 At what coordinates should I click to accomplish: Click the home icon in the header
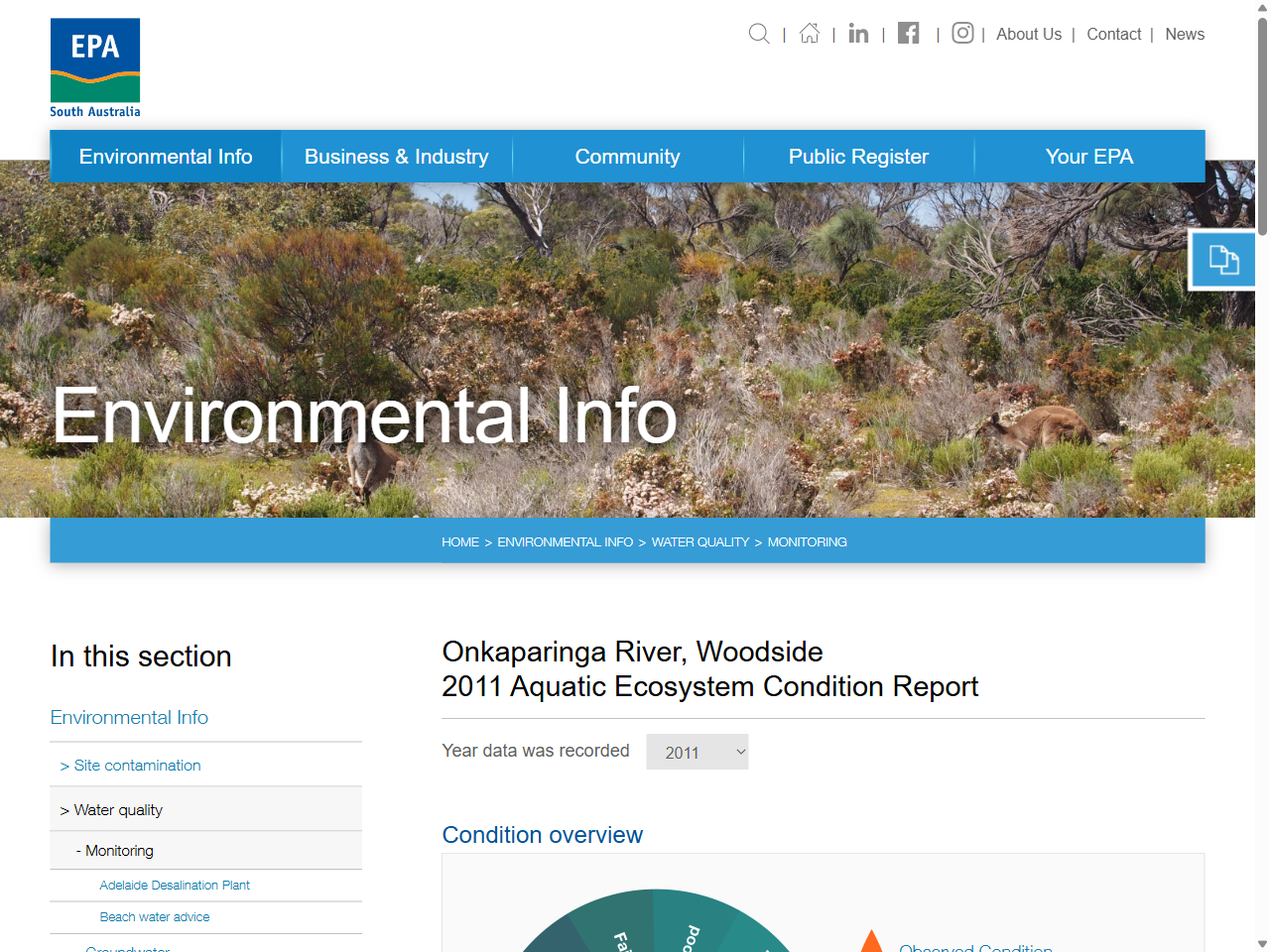pos(809,34)
